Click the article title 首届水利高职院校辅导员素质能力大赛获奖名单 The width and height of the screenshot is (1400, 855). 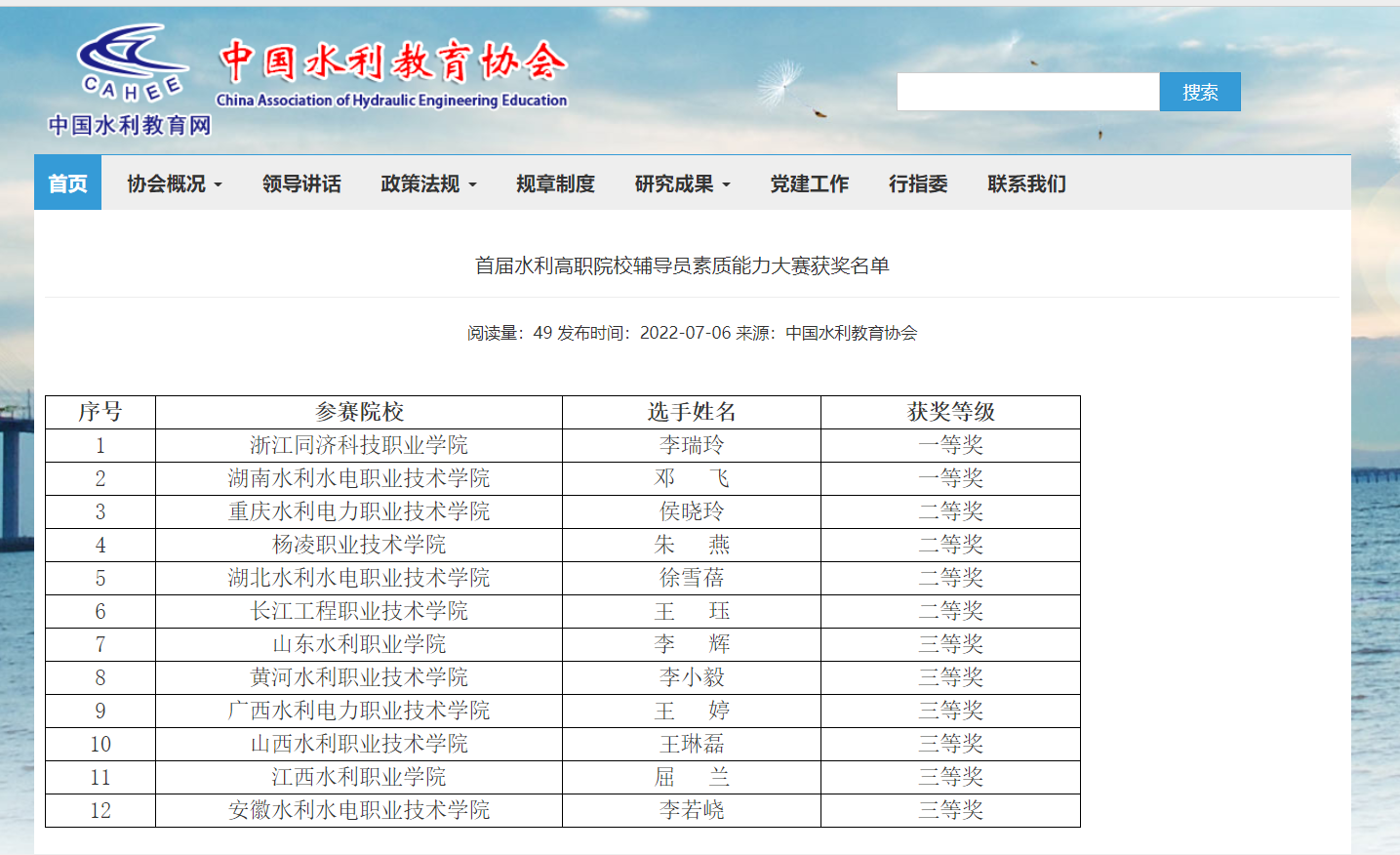[682, 265]
